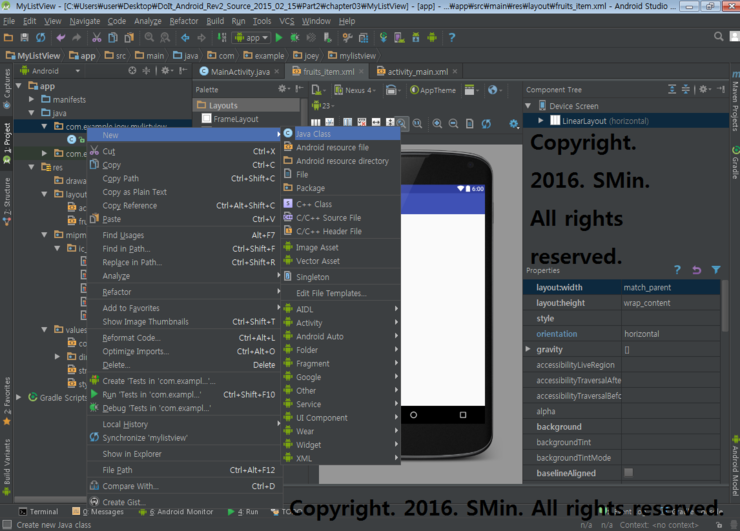Click Palette settings gear icon
This screenshot has width=740, height=531.
284,89
